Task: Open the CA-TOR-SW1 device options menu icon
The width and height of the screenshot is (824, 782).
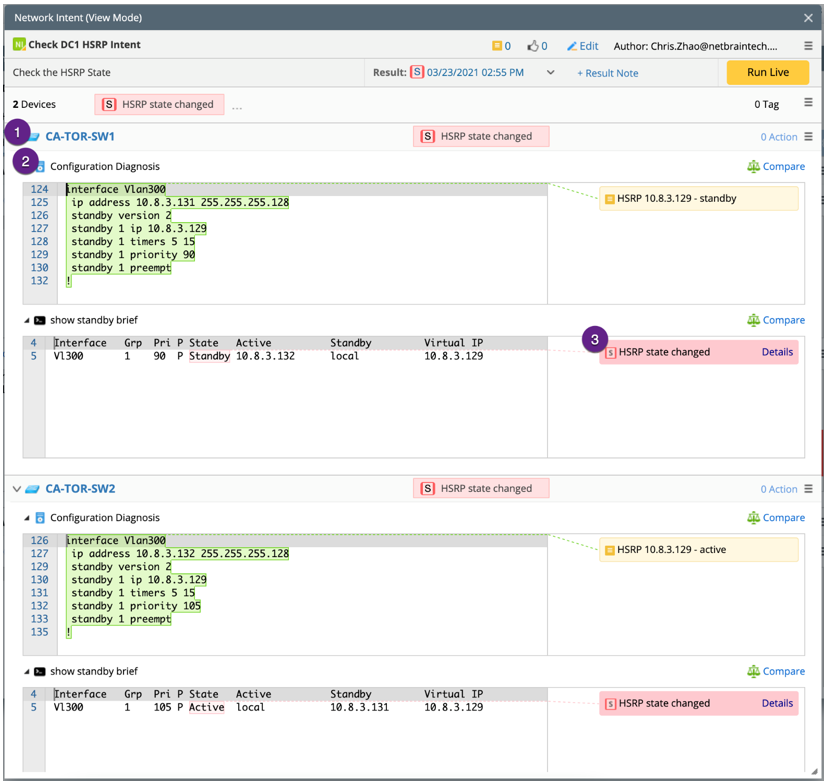Action: pyautogui.click(x=809, y=137)
